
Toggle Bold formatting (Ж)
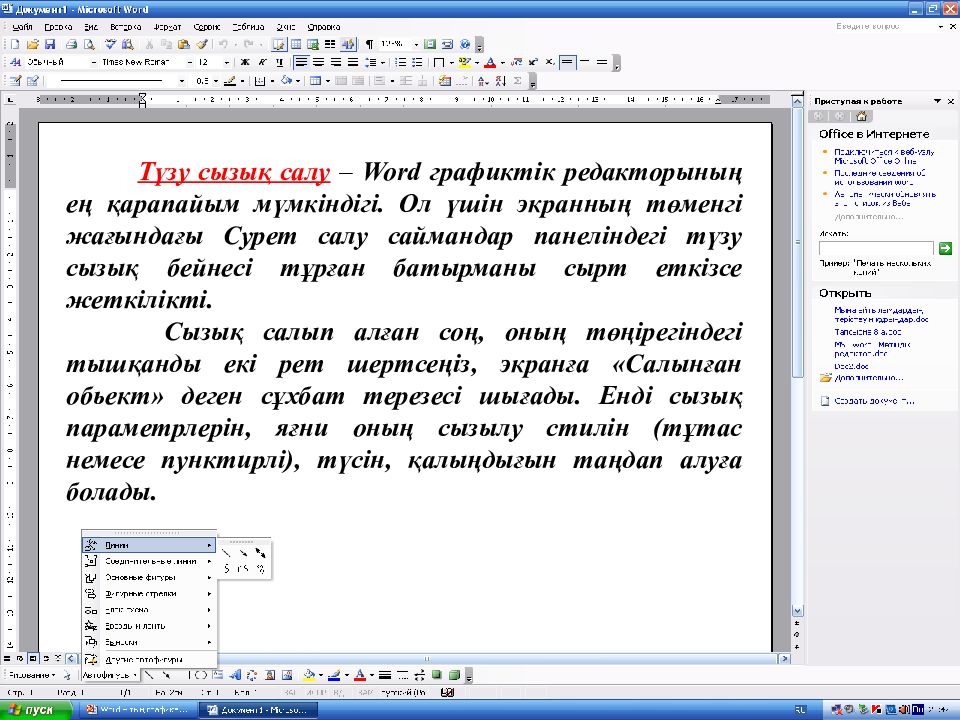click(245, 62)
